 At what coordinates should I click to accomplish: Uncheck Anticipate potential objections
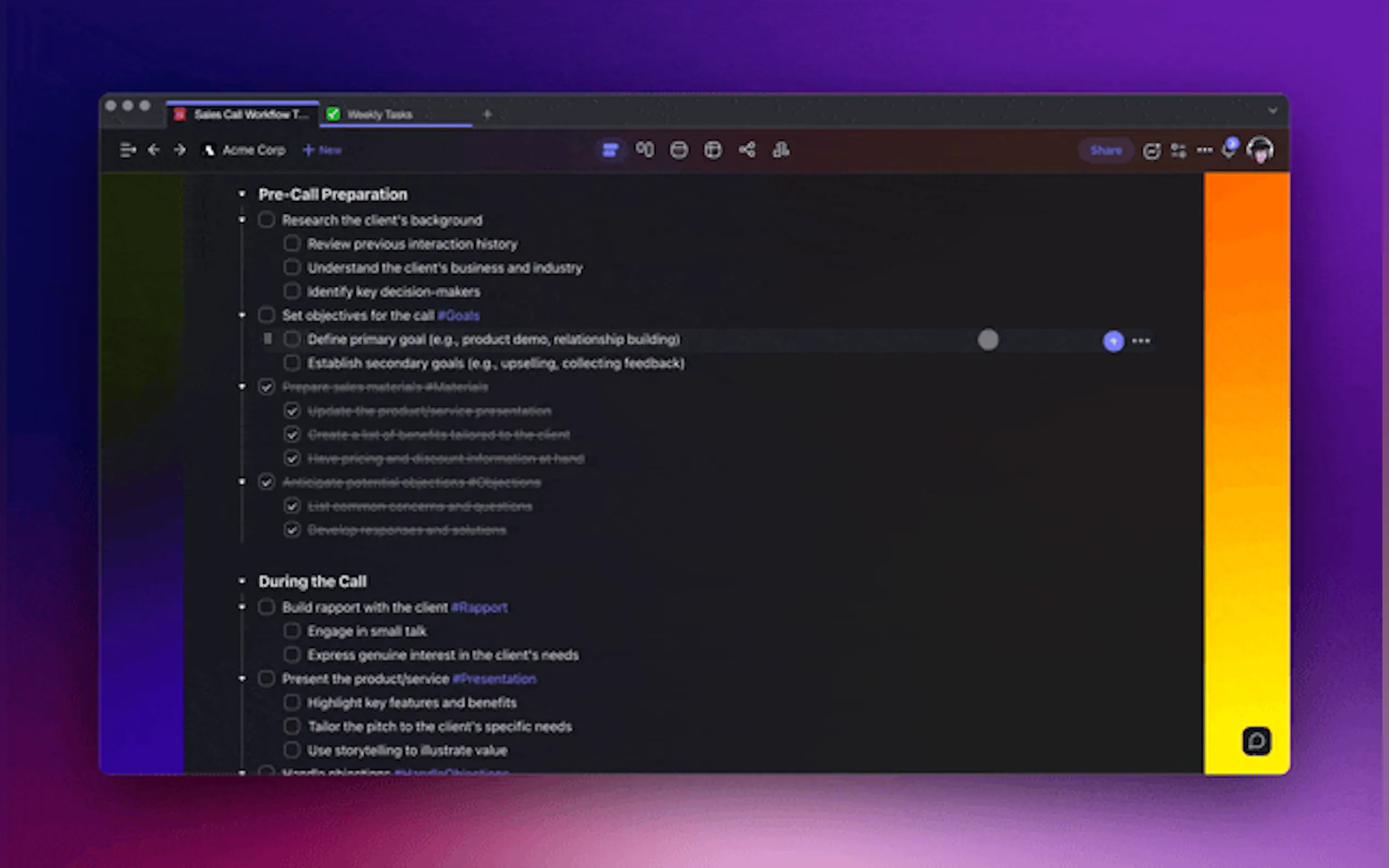click(x=266, y=482)
